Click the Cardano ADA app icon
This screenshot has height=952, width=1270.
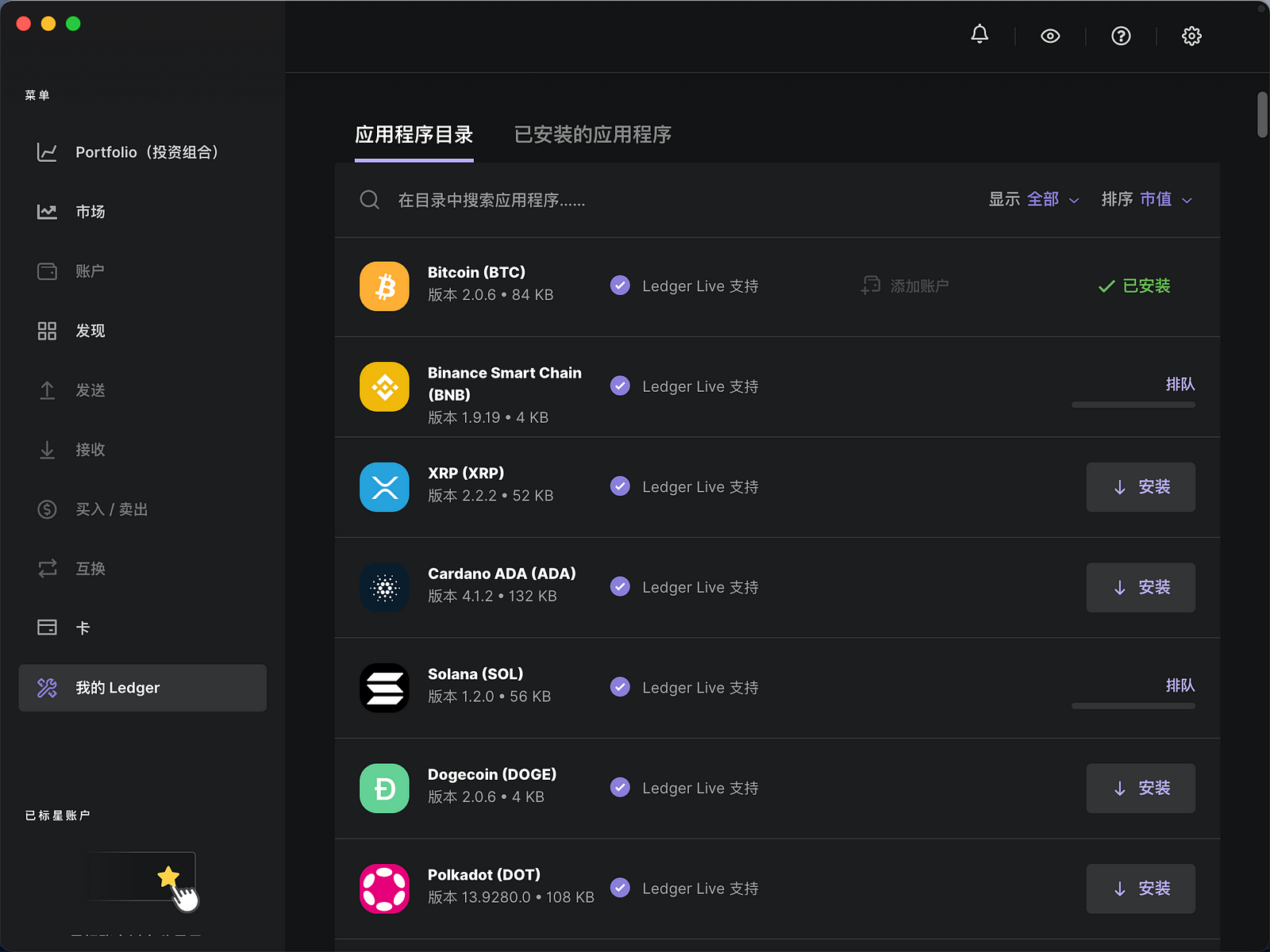384,588
